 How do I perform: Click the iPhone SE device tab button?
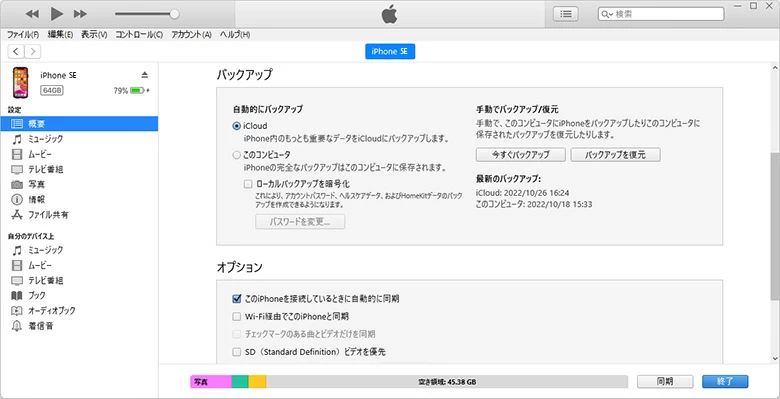(390, 51)
